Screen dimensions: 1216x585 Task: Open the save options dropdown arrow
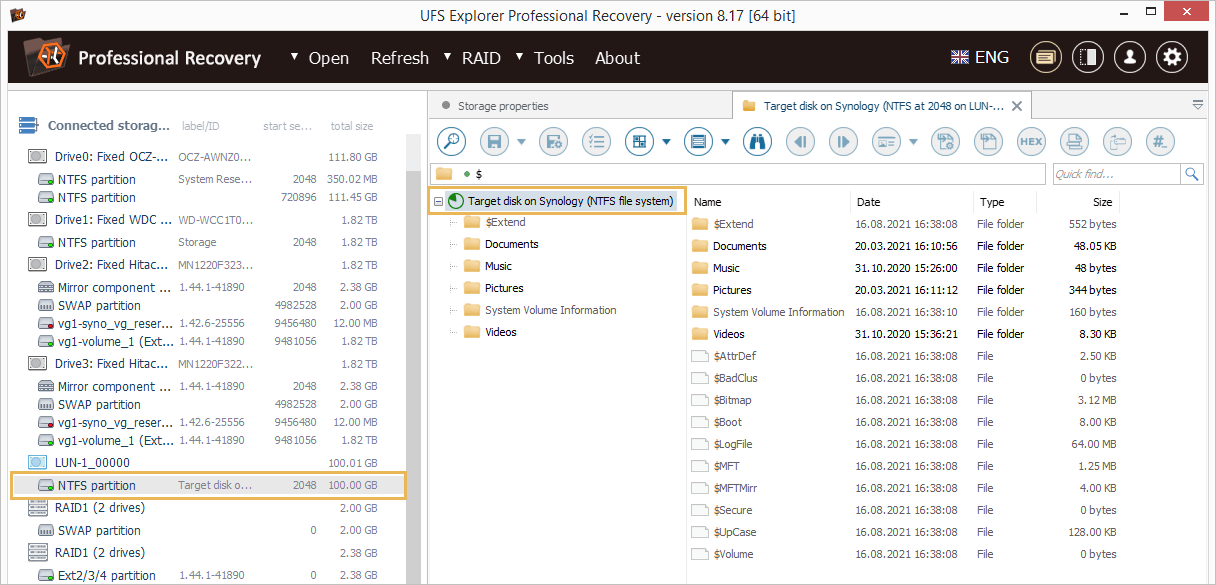521,142
